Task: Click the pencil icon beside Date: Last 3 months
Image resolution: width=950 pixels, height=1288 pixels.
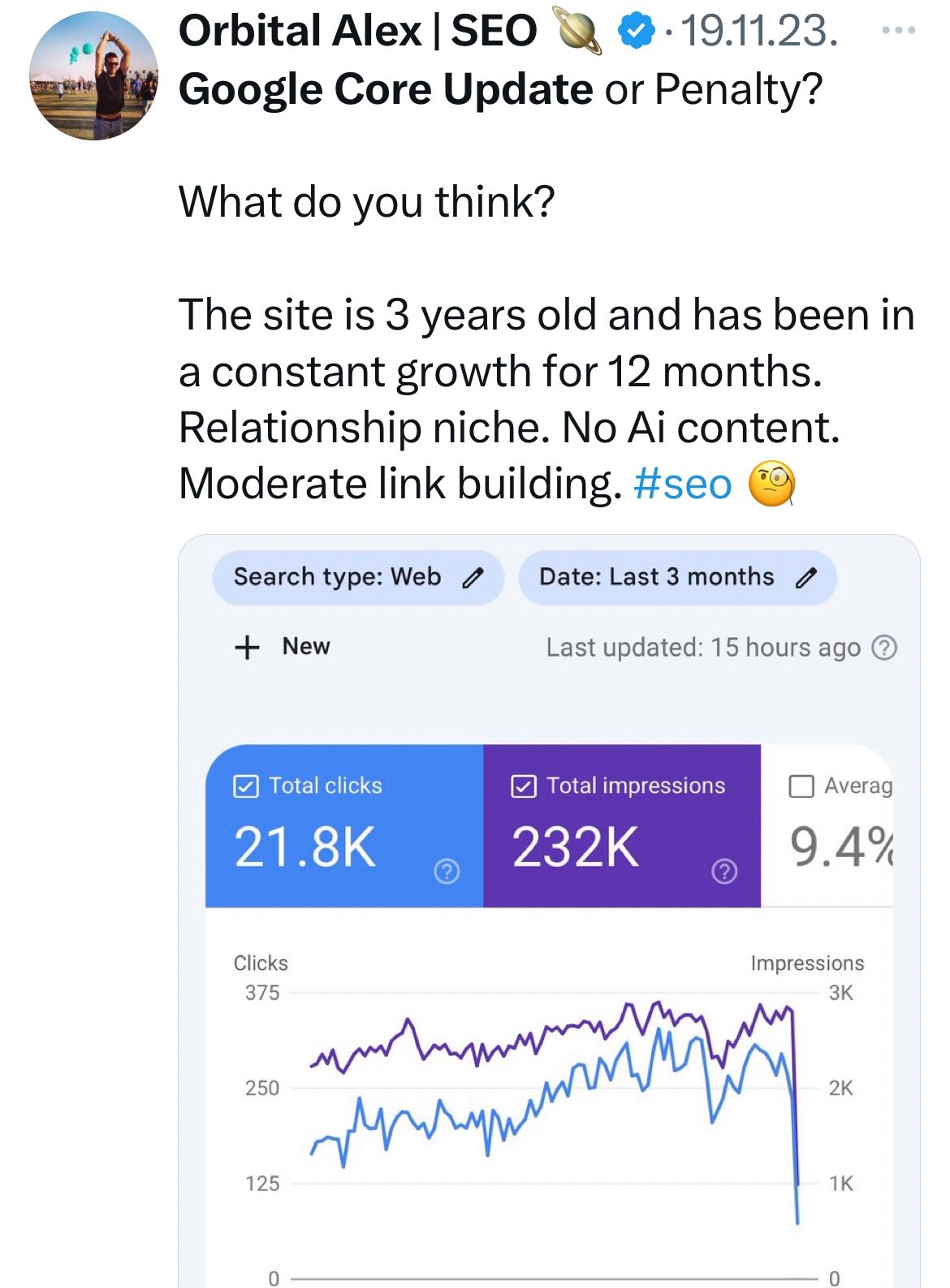Action: click(805, 578)
